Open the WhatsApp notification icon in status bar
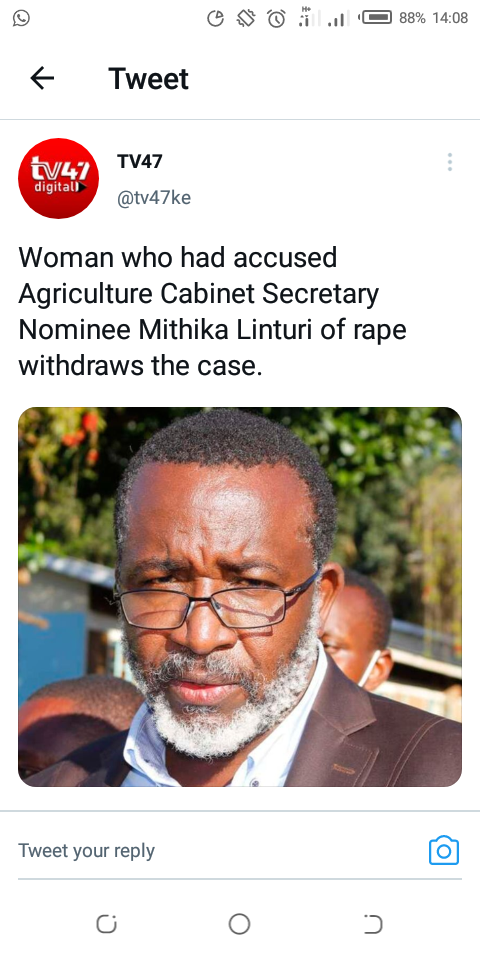Screen dimensions: 480x960 [21, 18]
